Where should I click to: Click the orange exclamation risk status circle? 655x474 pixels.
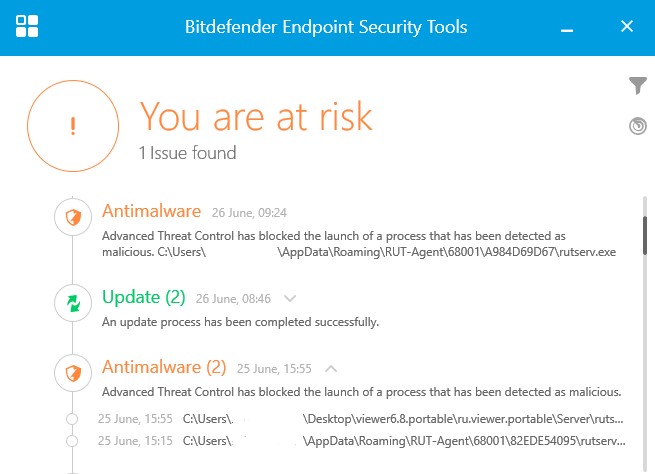pyautogui.click(x=71, y=126)
